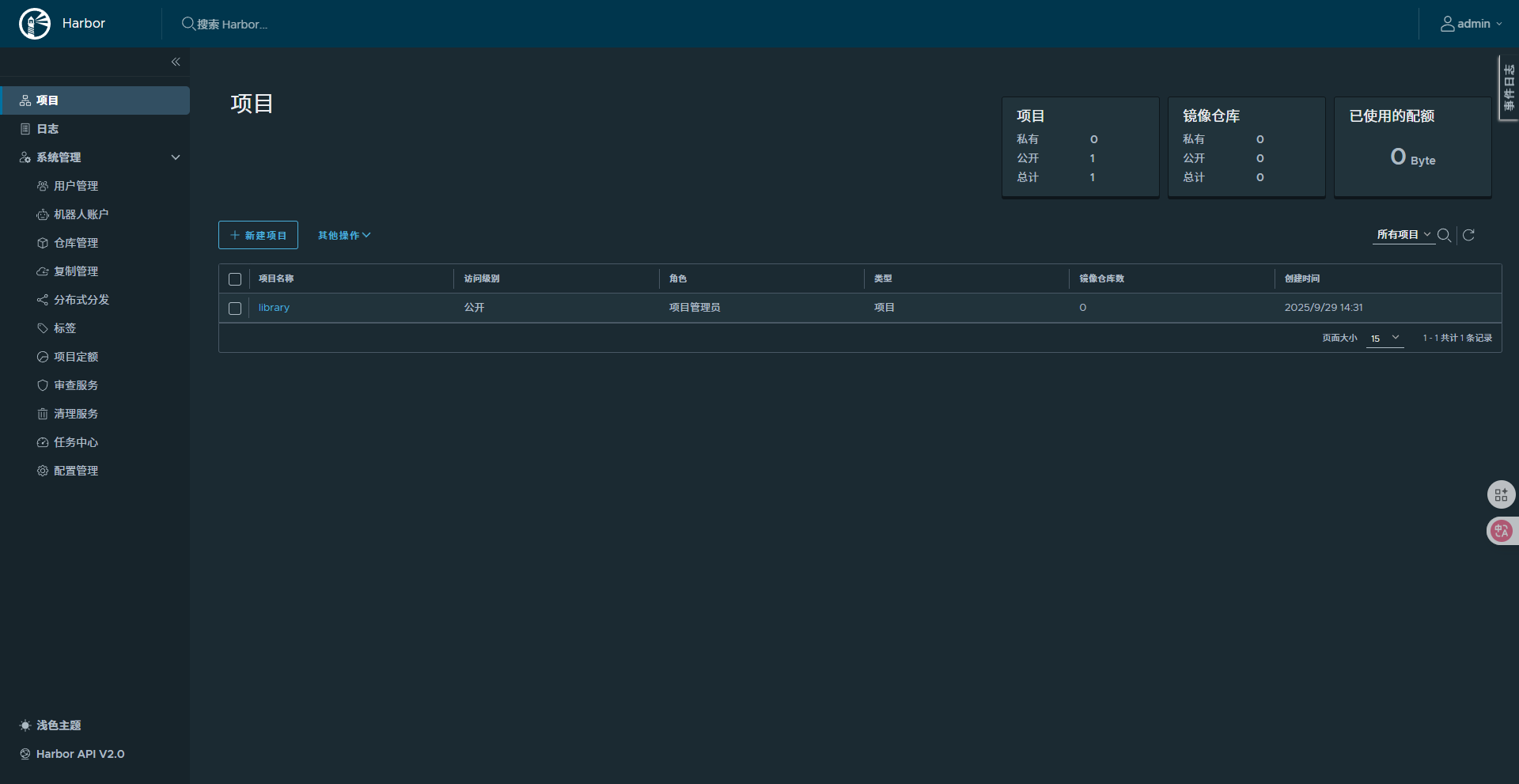Click the 项目定额 icon
Viewport: 1519px width, 784px height.
43,357
